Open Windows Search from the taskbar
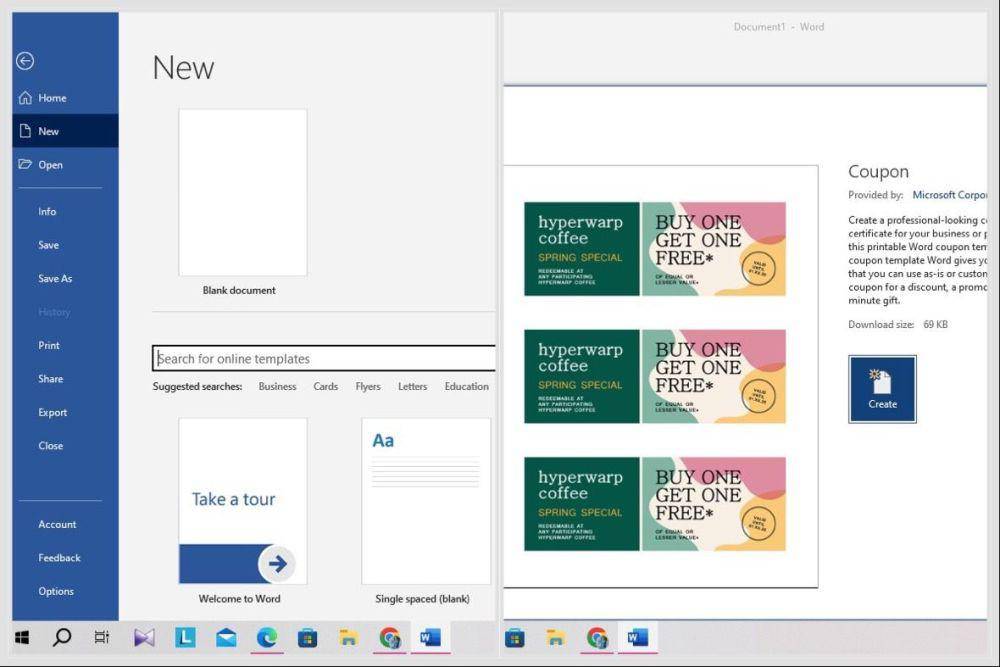The height and width of the screenshot is (667, 1000). pos(61,637)
